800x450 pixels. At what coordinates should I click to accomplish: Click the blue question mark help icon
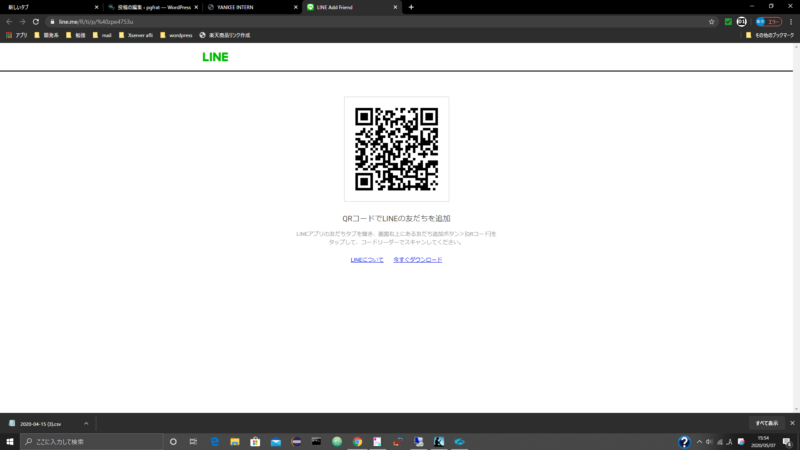coord(684,442)
